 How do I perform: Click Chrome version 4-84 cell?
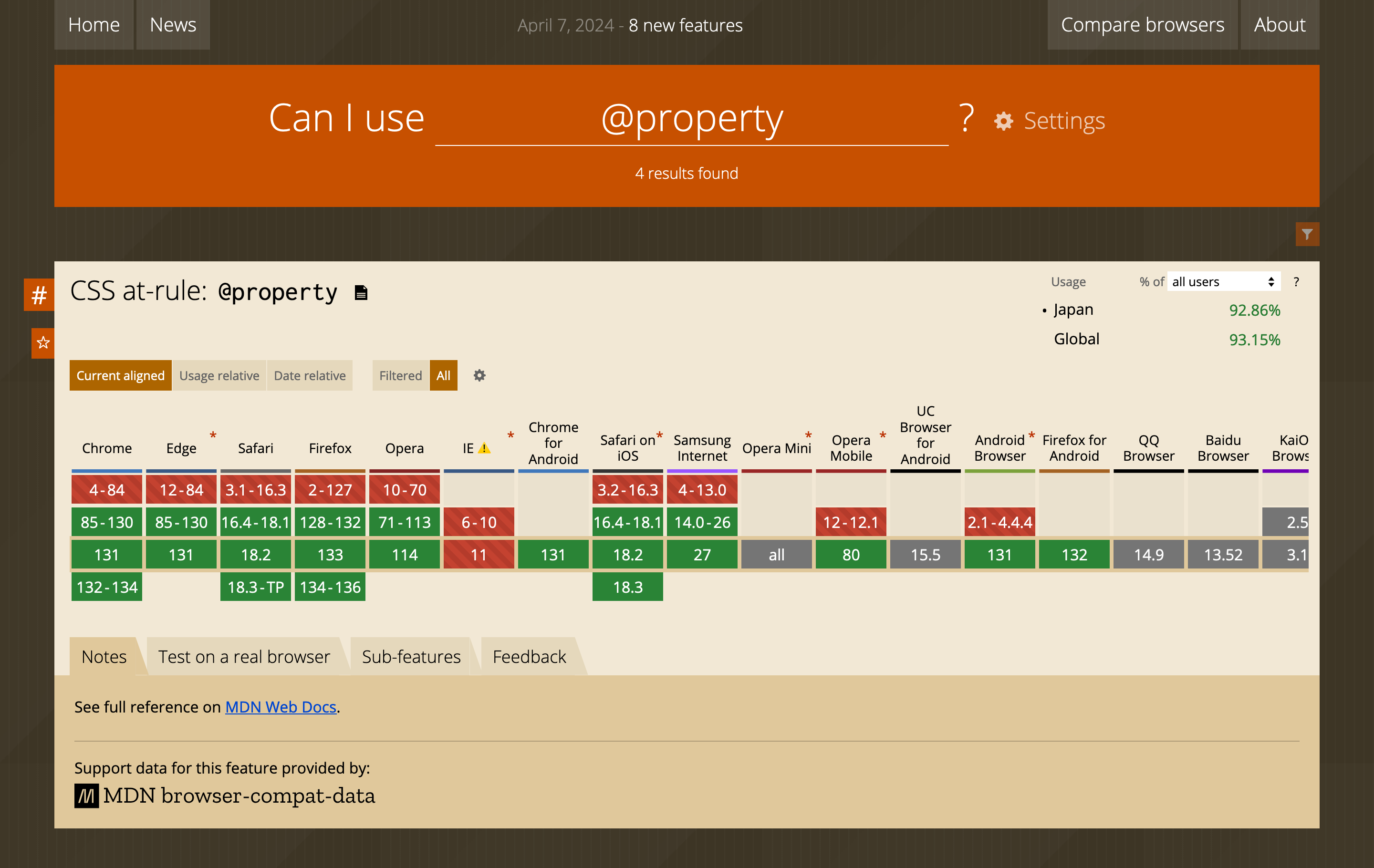coord(107,490)
